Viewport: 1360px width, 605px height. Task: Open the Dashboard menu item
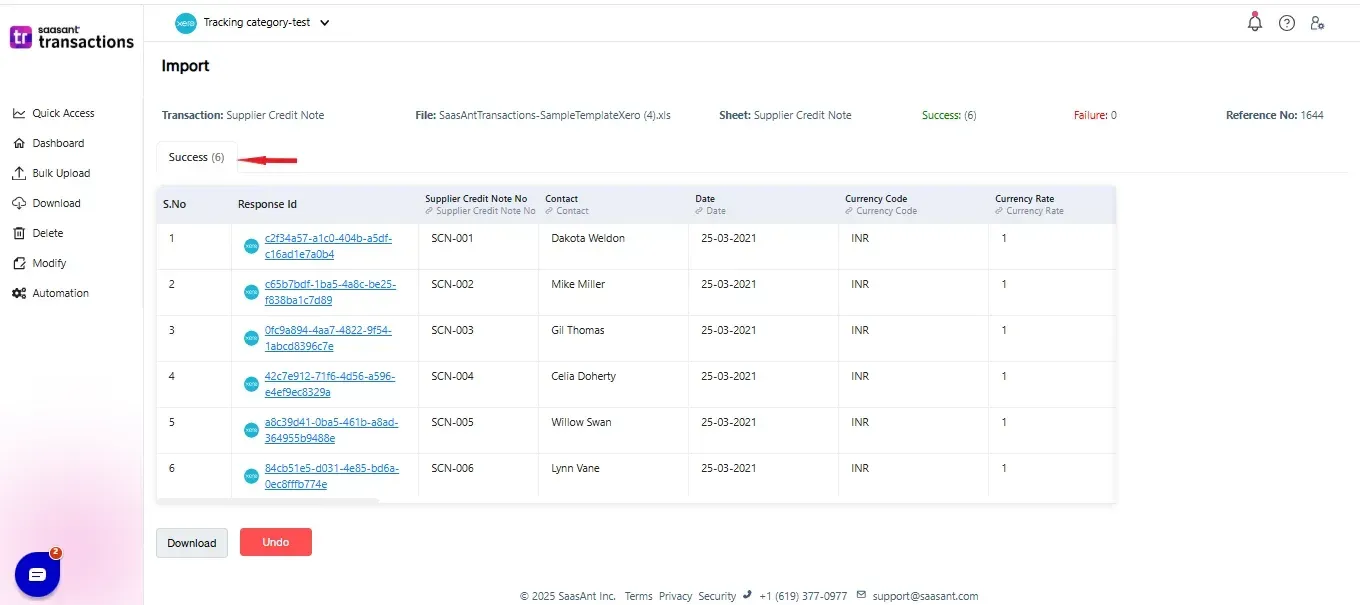click(58, 143)
